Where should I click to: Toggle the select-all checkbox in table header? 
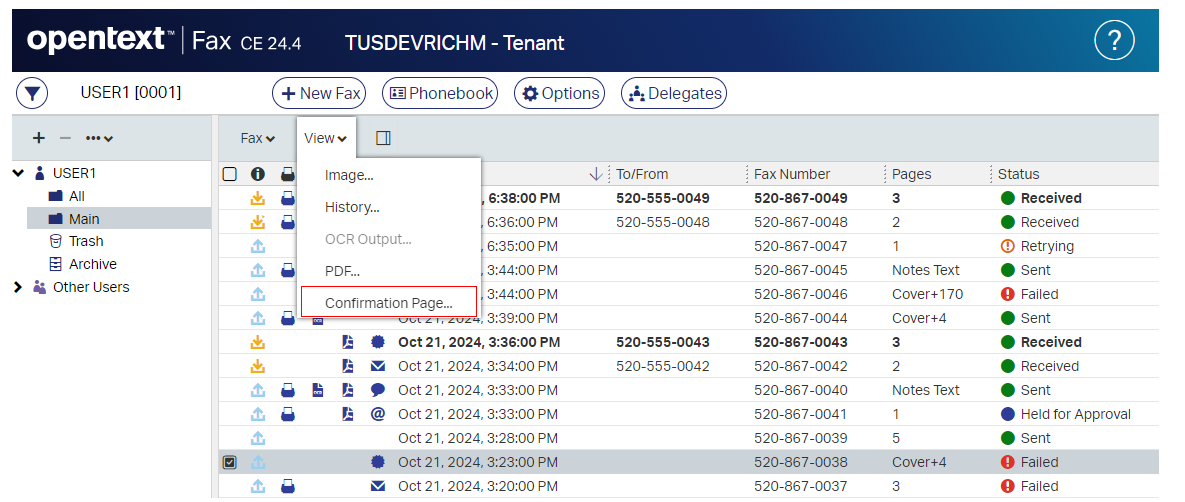click(x=230, y=174)
